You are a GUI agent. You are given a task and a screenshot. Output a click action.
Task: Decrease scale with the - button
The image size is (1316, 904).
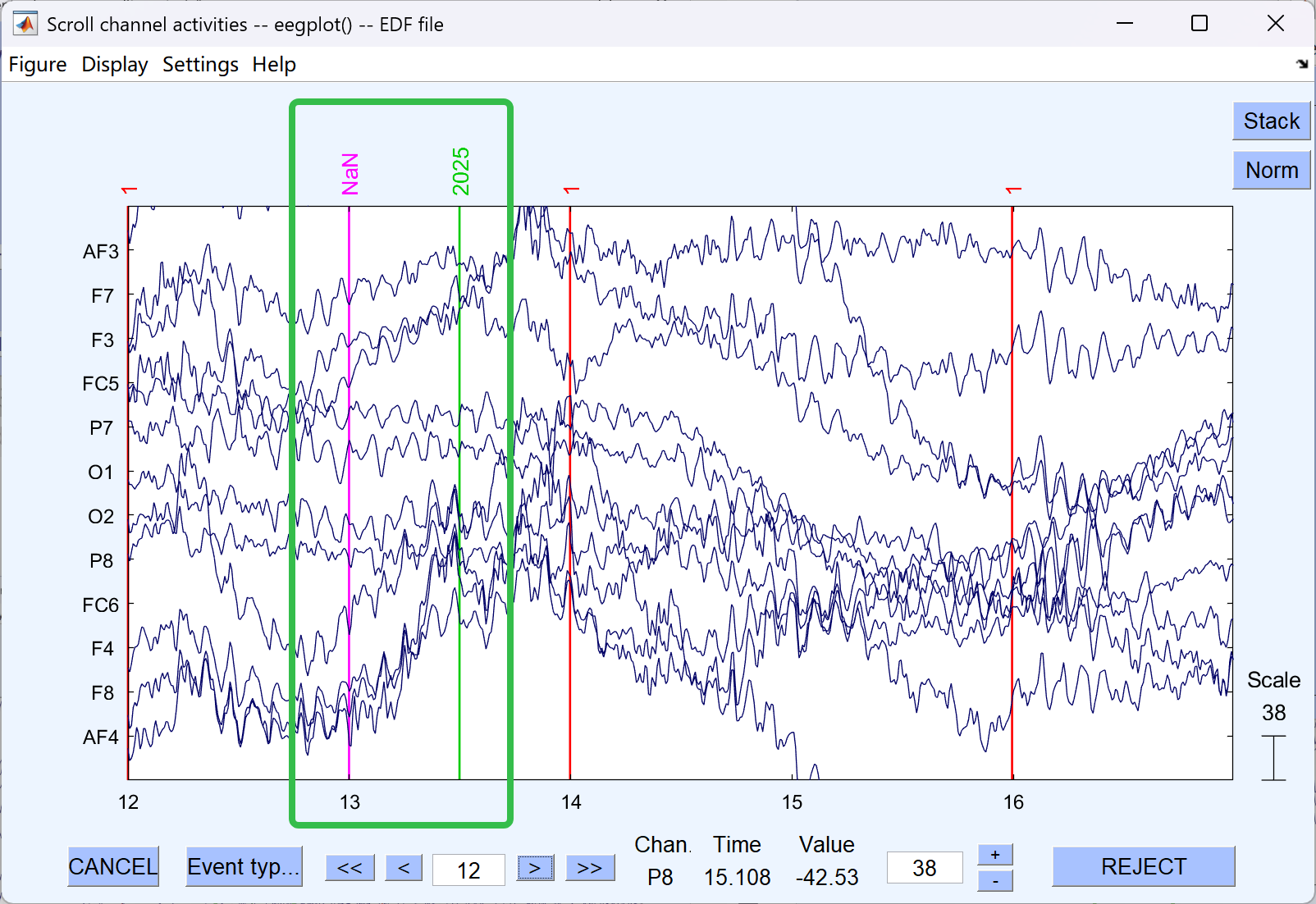point(995,881)
